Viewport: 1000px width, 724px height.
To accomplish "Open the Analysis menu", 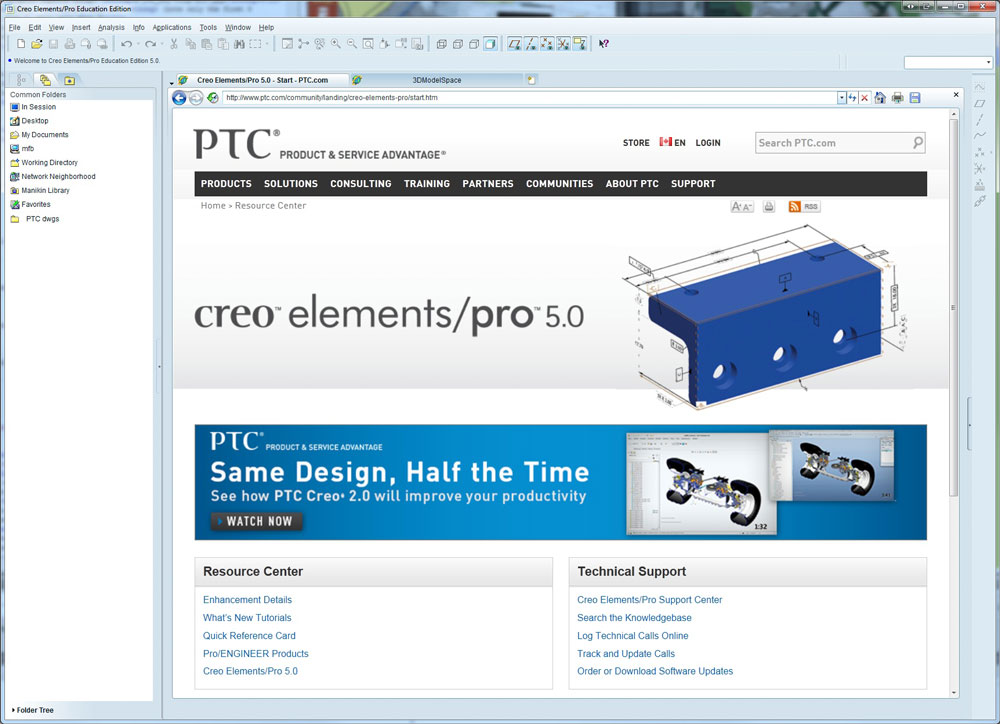I will (x=111, y=27).
